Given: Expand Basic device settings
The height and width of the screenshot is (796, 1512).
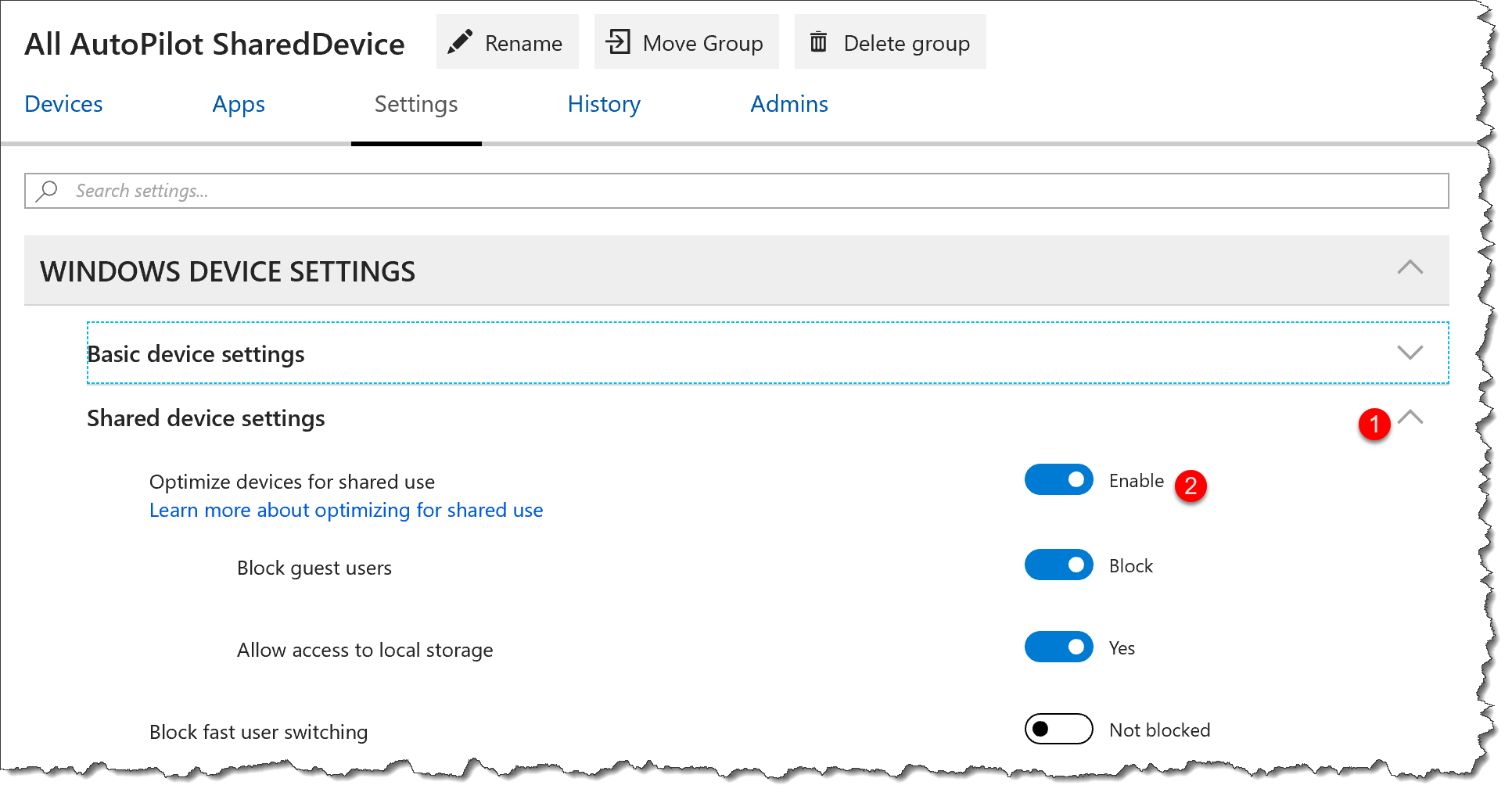Looking at the screenshot, I should [x=1409, y=353].
